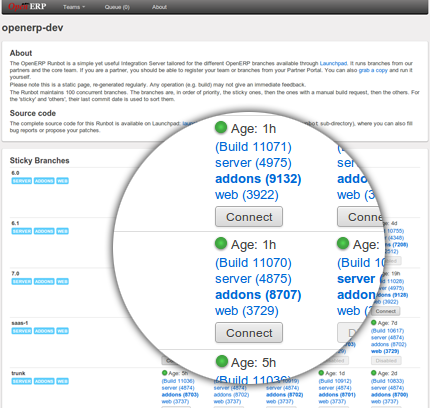430x408 pixels.
Task: Click the SERVER badge under 7.0
Action: pos(22,281)
